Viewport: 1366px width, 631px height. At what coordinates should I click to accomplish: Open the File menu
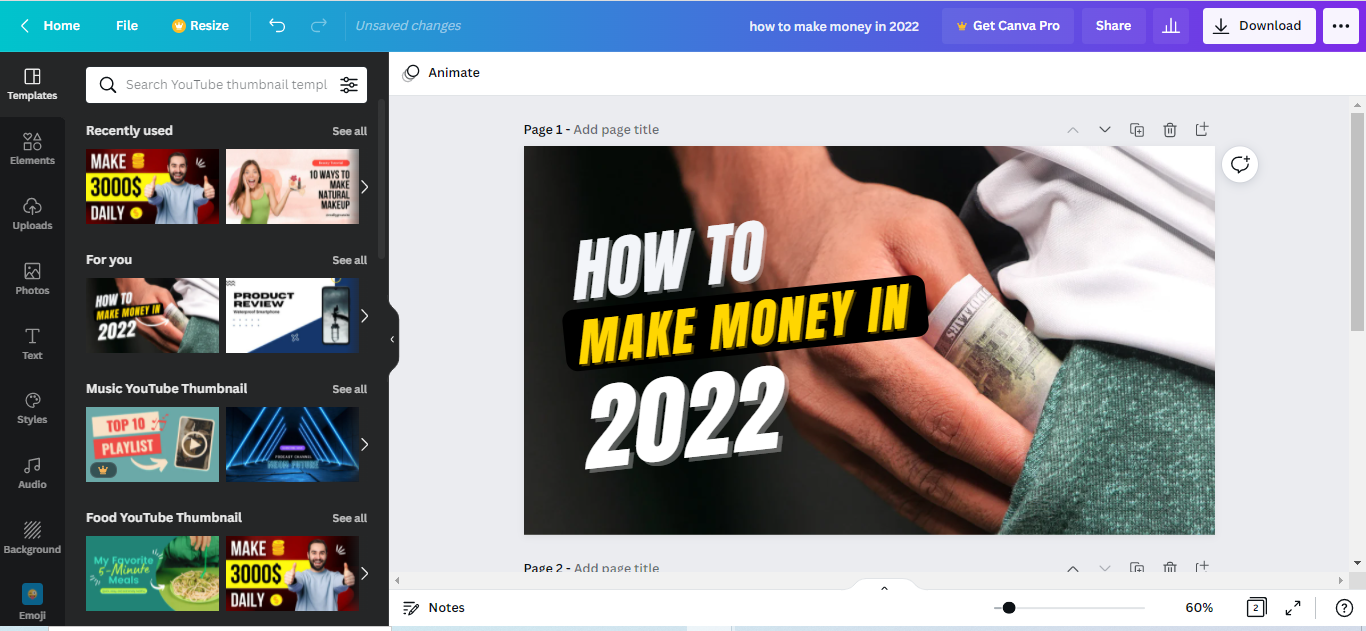[126, 25]
